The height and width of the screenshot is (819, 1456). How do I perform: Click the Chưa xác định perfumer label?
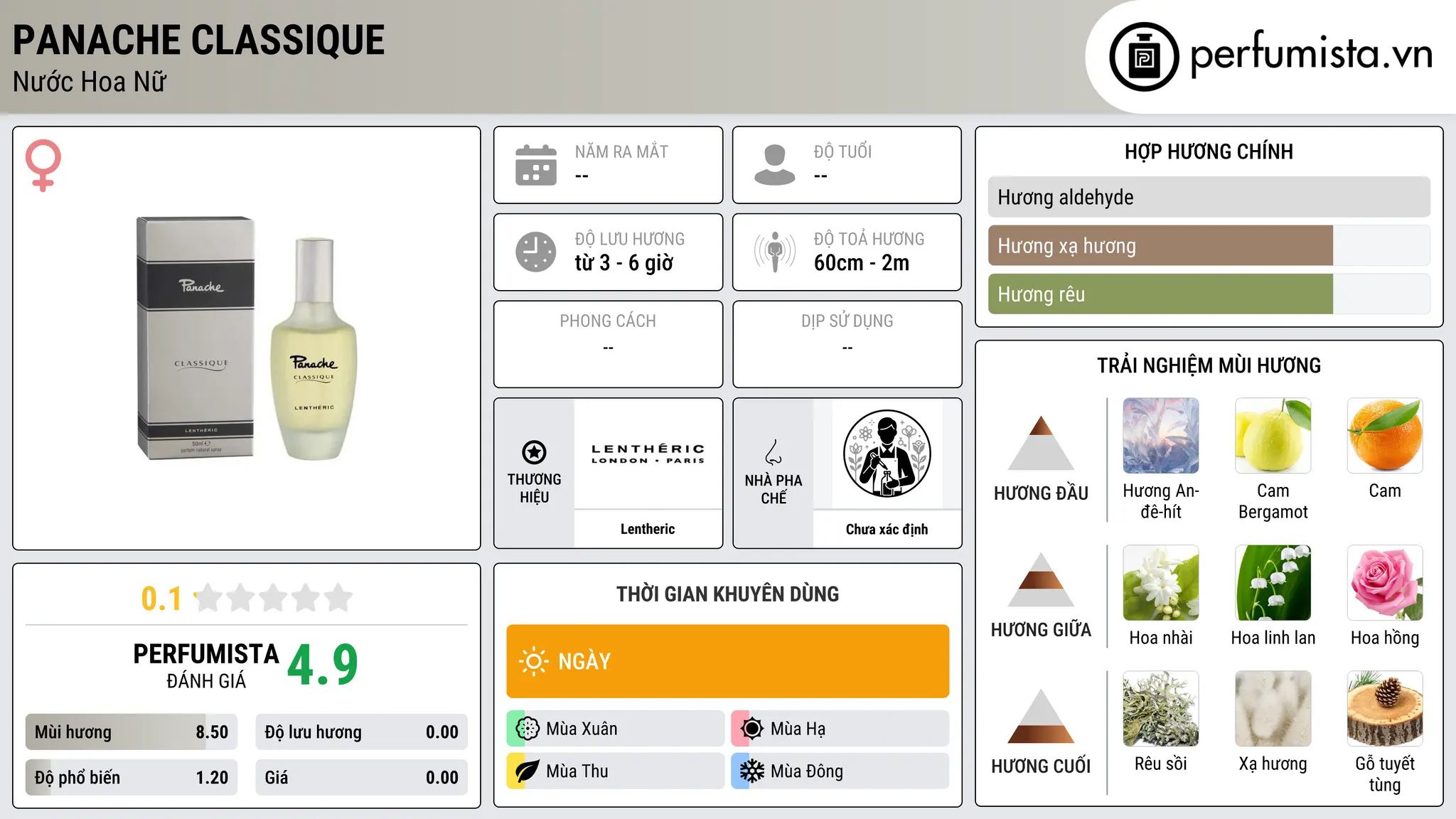click(887, 529)
